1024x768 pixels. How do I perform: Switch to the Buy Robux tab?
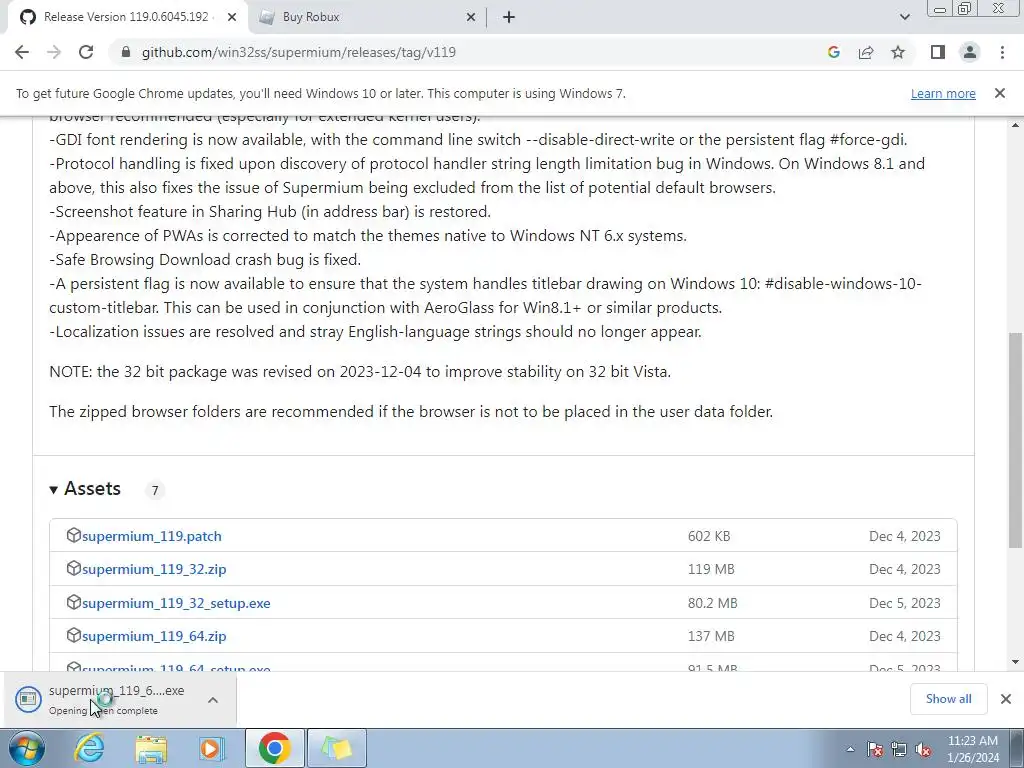tap(367, 18)
